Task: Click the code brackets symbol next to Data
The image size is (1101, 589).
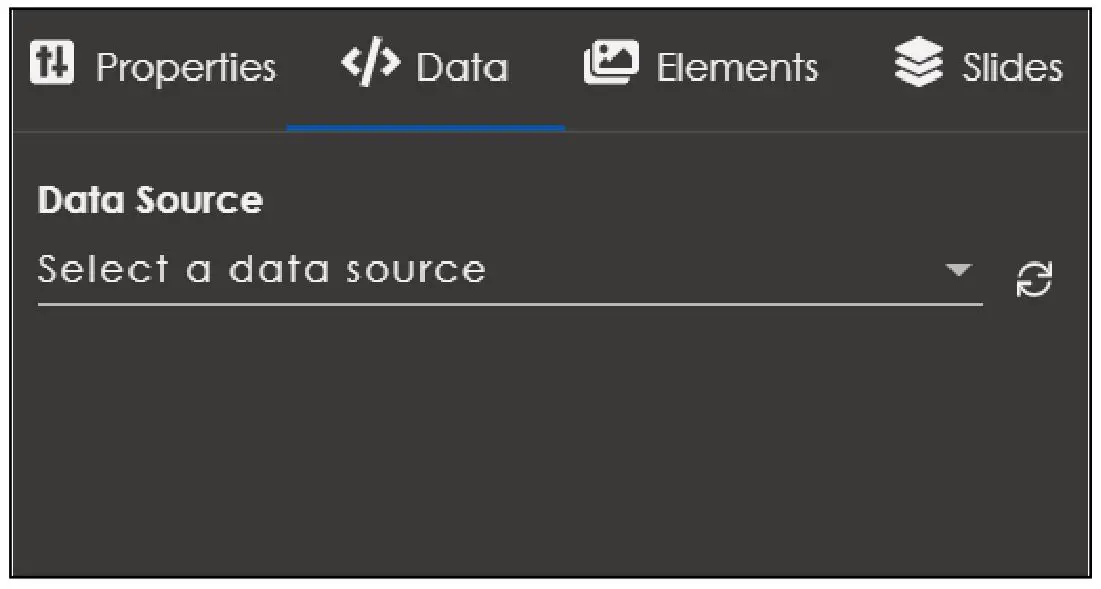Action: pos(371,63)
